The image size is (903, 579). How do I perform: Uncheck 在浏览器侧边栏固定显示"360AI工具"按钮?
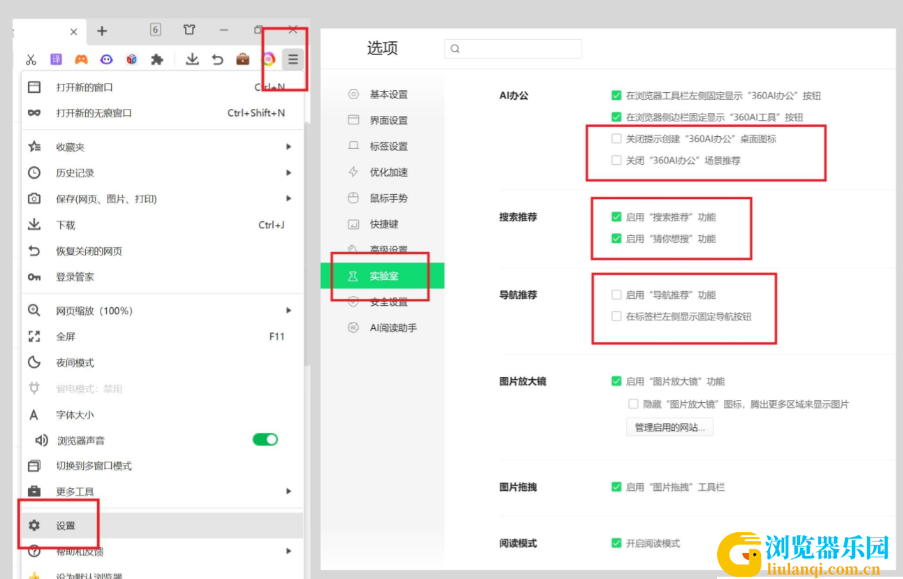point(616,117)
